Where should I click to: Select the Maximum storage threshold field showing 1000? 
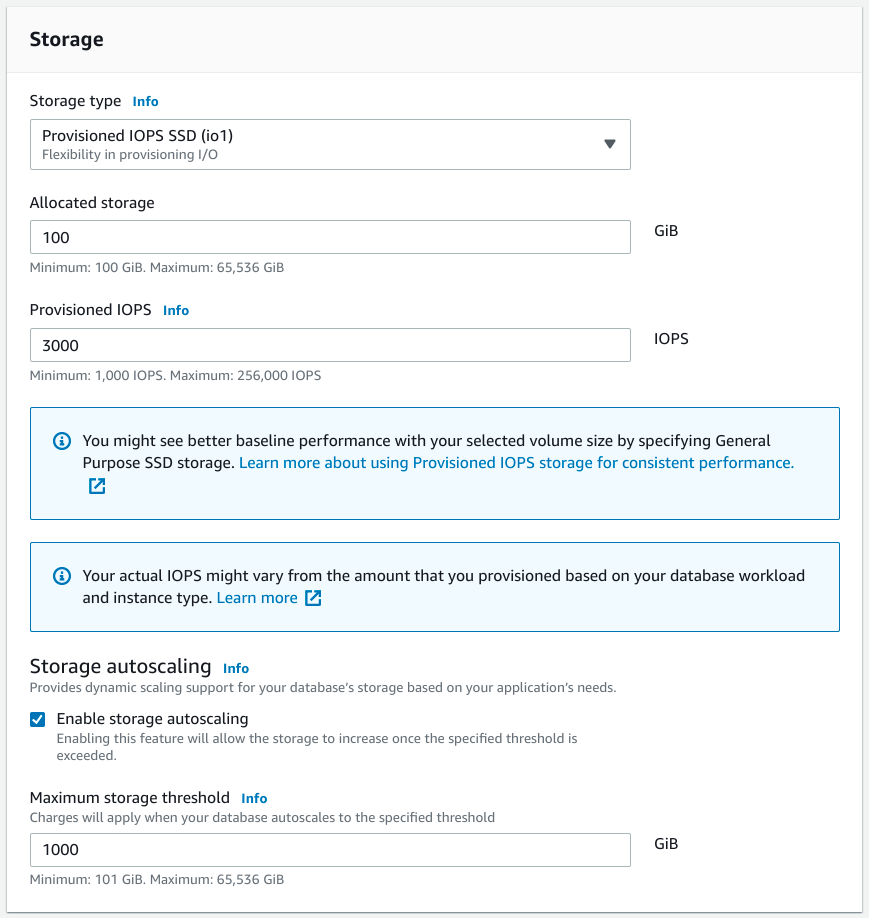pos(330,850)
